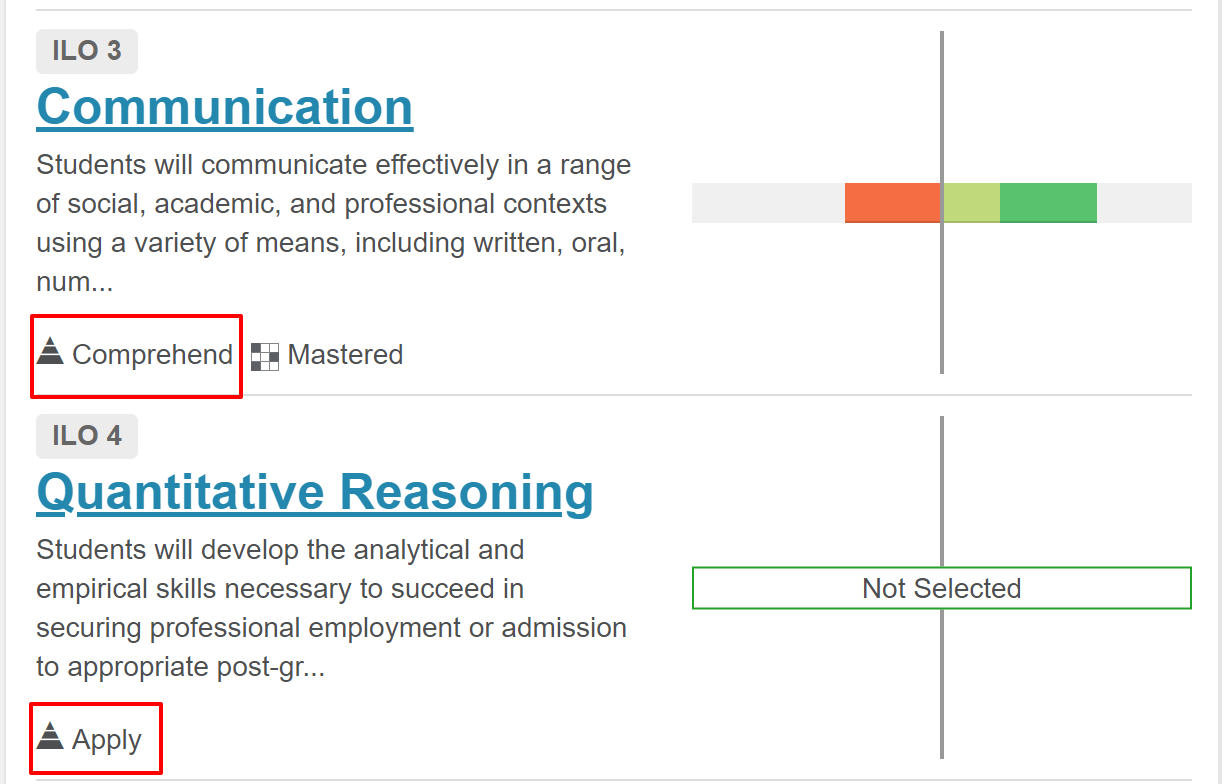Image resolution: width=1224 pixels, height=784 pixels.
Task: Click the pyramid icon beside Comprehend
Action: click(x=50, y=352)
